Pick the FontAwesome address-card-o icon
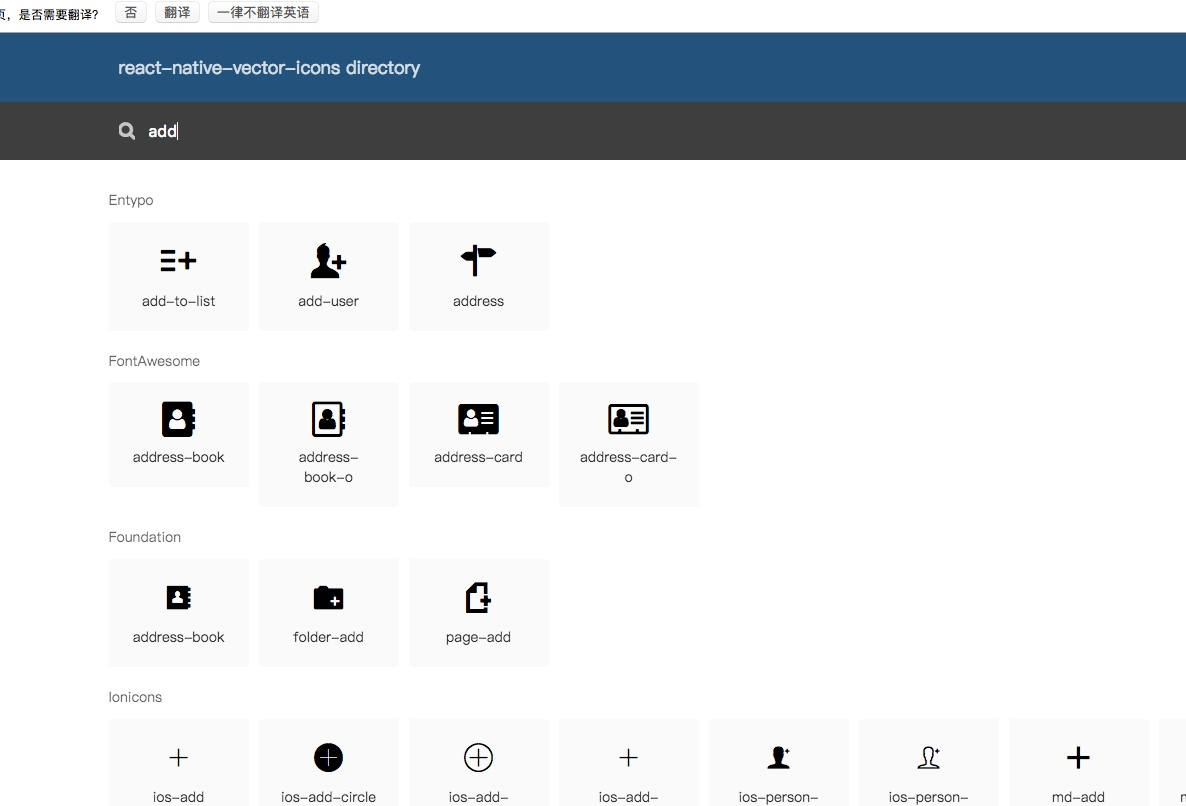 pyautogui.click(x=629, y=419)
